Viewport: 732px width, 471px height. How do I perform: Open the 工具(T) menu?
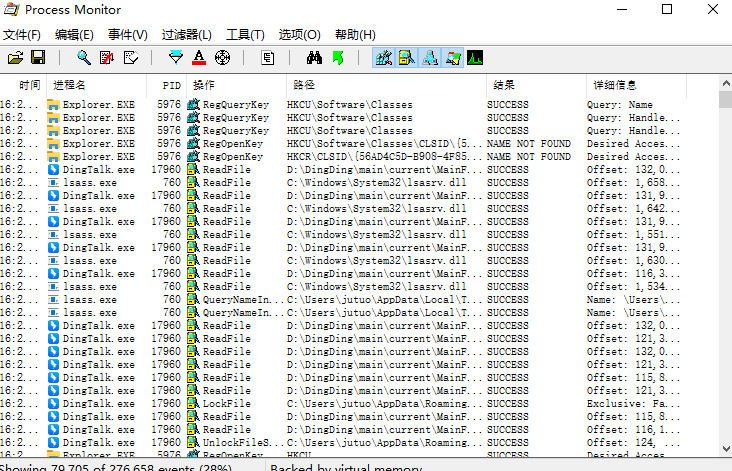coord(245,35)
